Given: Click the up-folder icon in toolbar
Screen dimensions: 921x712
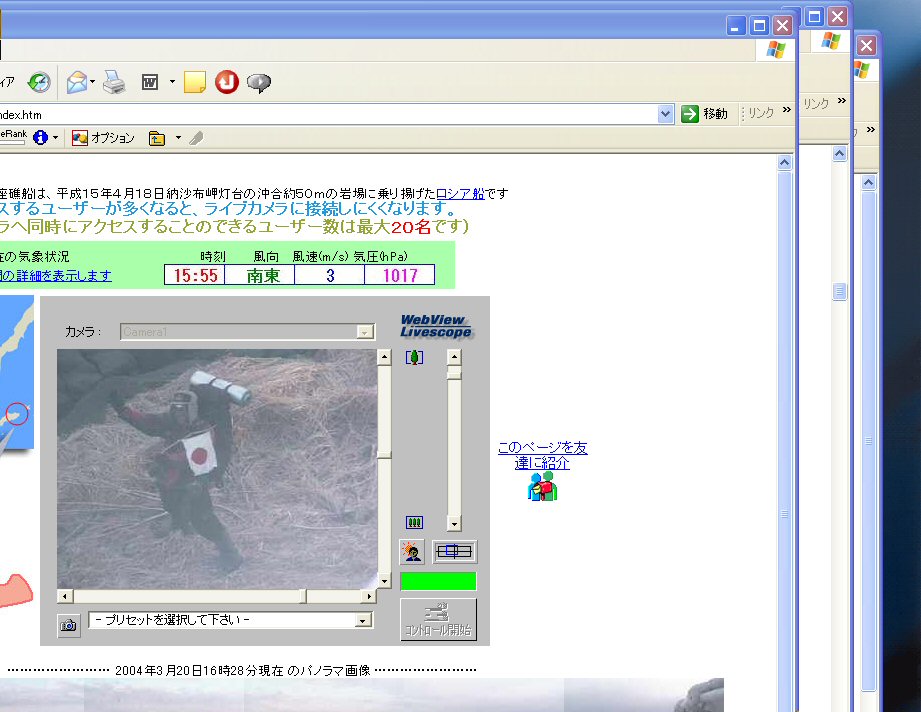Looking at the screenshot, I should click(157, 138).
